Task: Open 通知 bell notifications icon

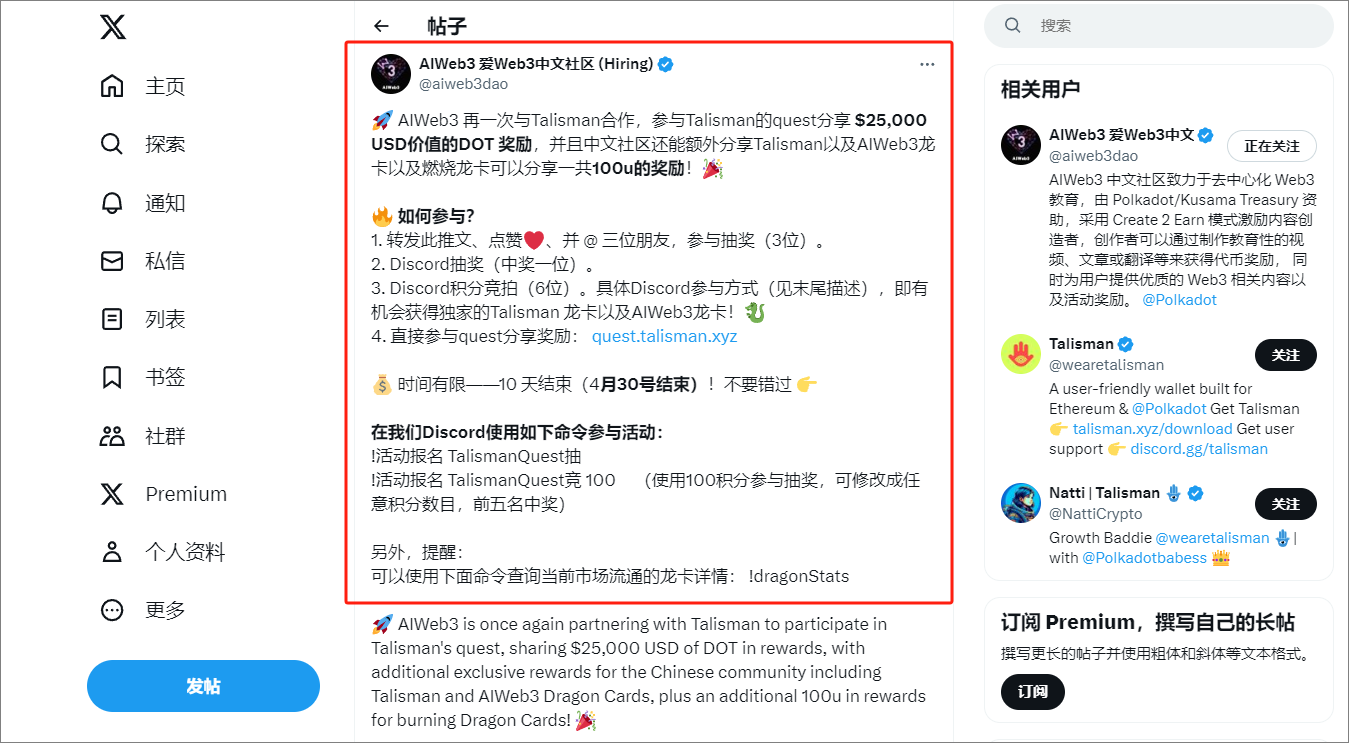Action: tap(112, 203)
